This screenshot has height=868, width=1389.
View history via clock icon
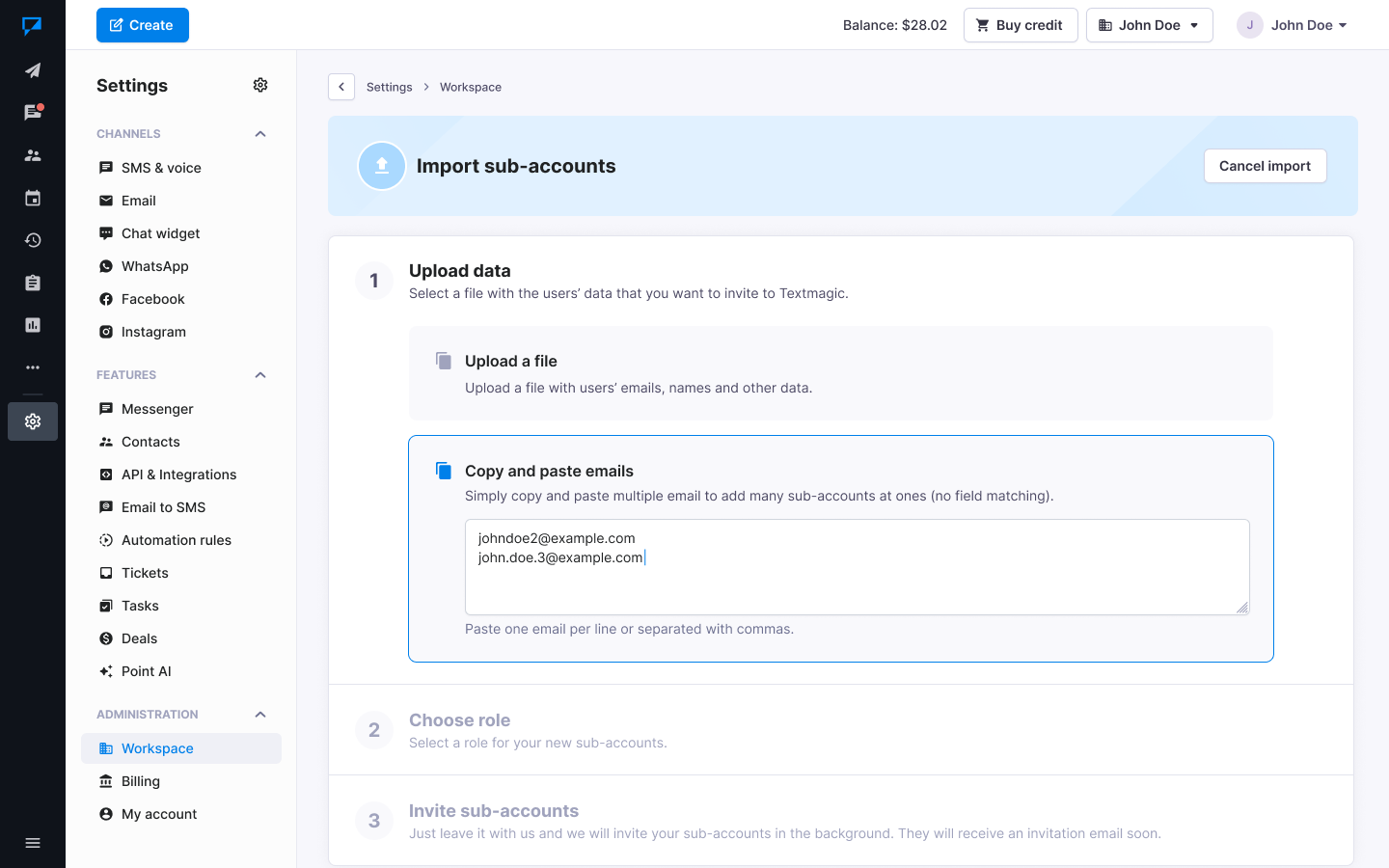click(33, 239)
